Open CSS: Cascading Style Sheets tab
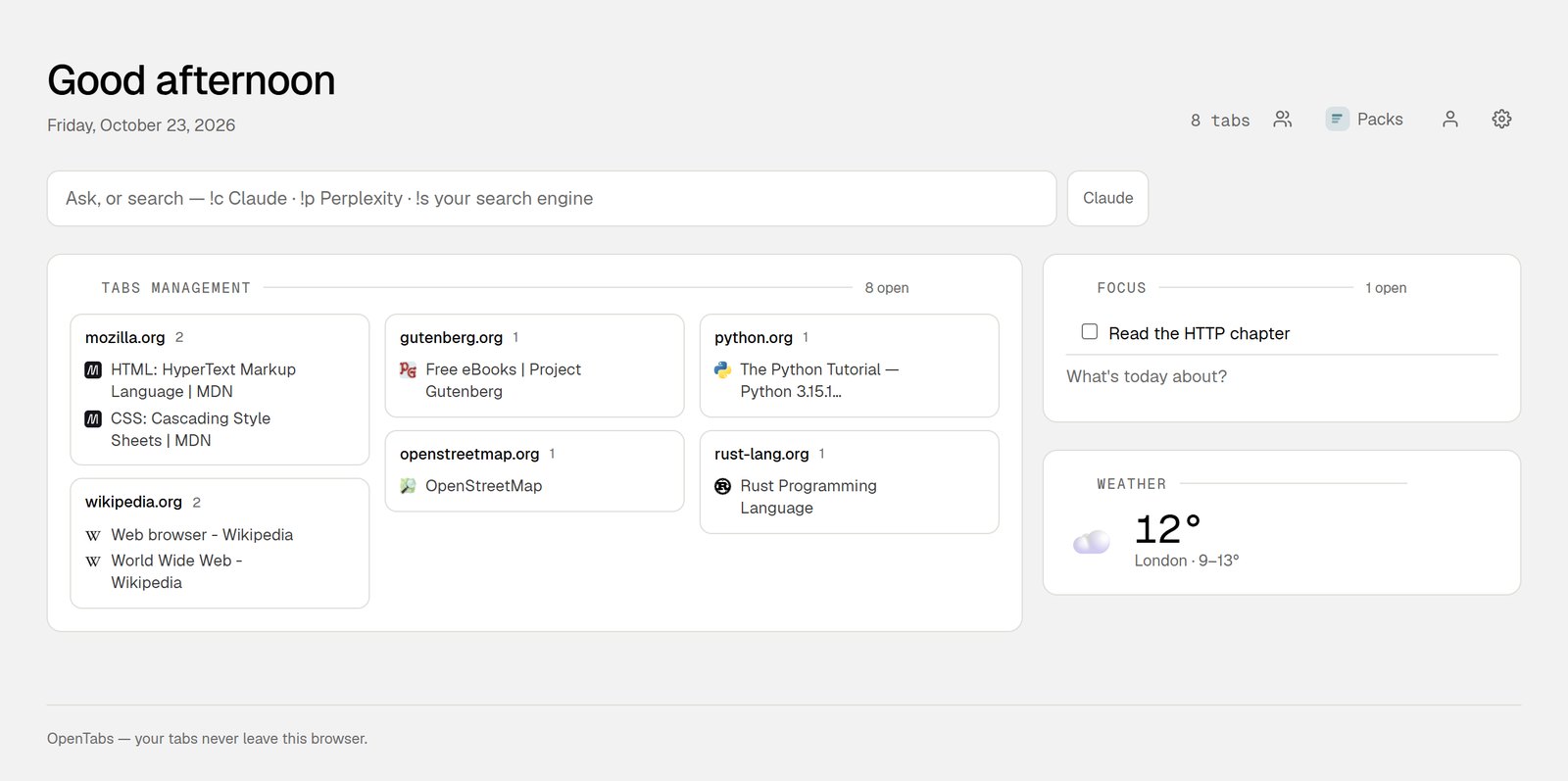The image size is (1568, 781). tap(190, 429)
